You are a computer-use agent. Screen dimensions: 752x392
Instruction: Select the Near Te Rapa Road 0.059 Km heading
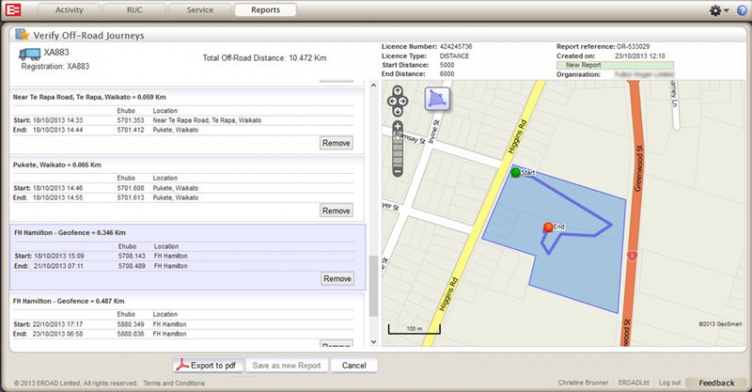pyautogui.click(x=89, y=97)
